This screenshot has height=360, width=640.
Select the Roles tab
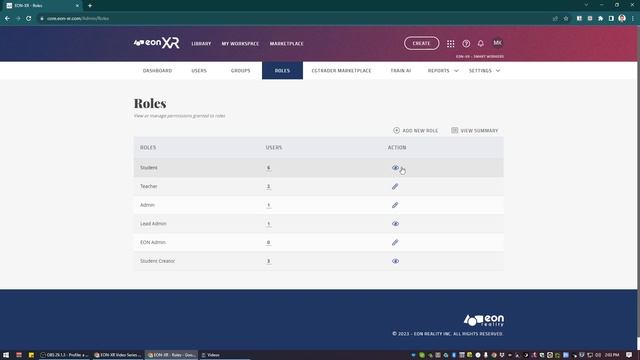coord(282,71)
